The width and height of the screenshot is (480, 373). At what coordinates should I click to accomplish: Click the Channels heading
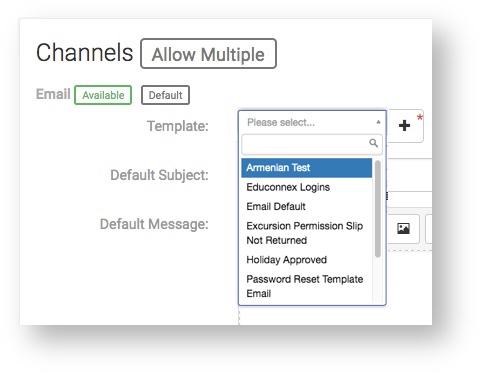point(84,53)
